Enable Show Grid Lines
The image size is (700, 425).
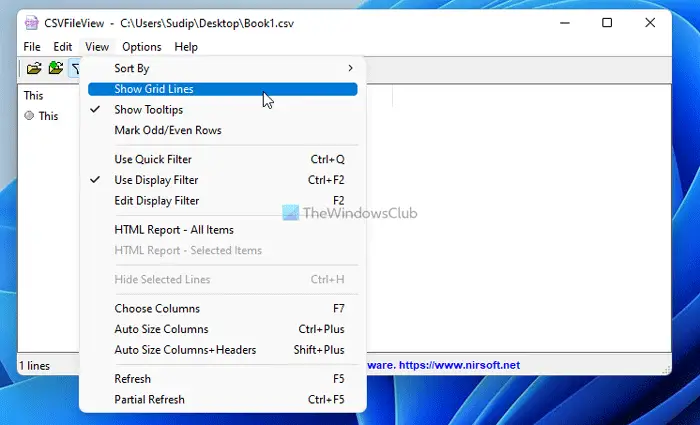223,89
